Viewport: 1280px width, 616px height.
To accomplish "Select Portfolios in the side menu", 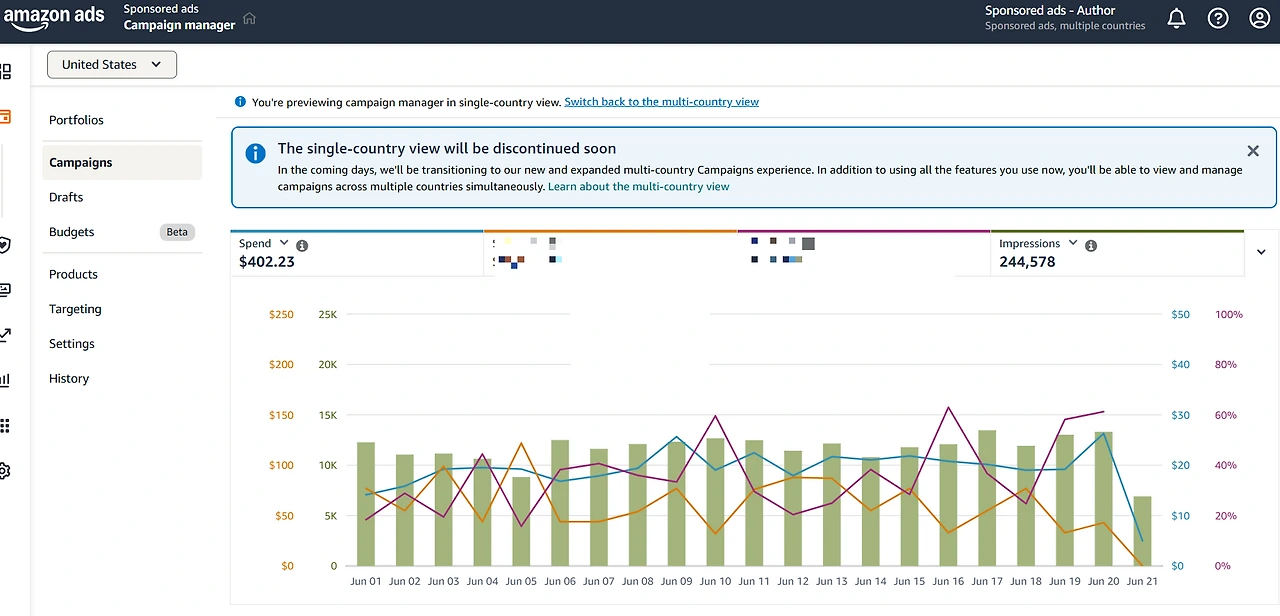I will [76, 120].
